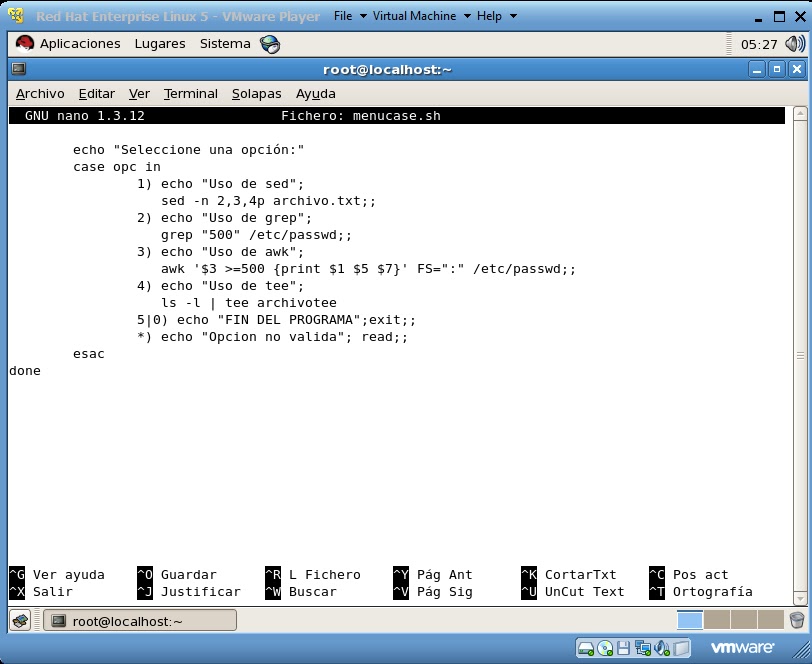Switch to the first workspace
This screenshot has height=664, width=812.
tap(690, 620)
